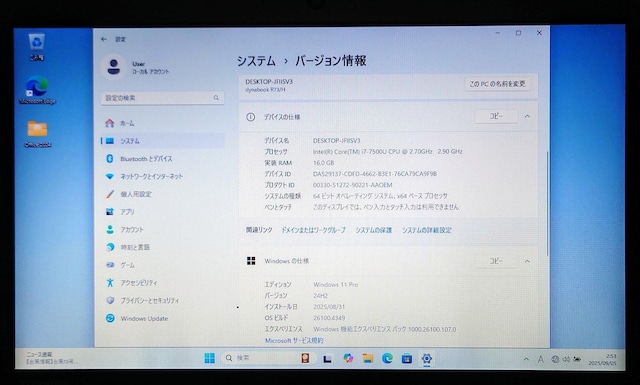This screenshot has height=385, width=640.
Task: Open Microsoft サービス規約 link
Action: [294, 340]
